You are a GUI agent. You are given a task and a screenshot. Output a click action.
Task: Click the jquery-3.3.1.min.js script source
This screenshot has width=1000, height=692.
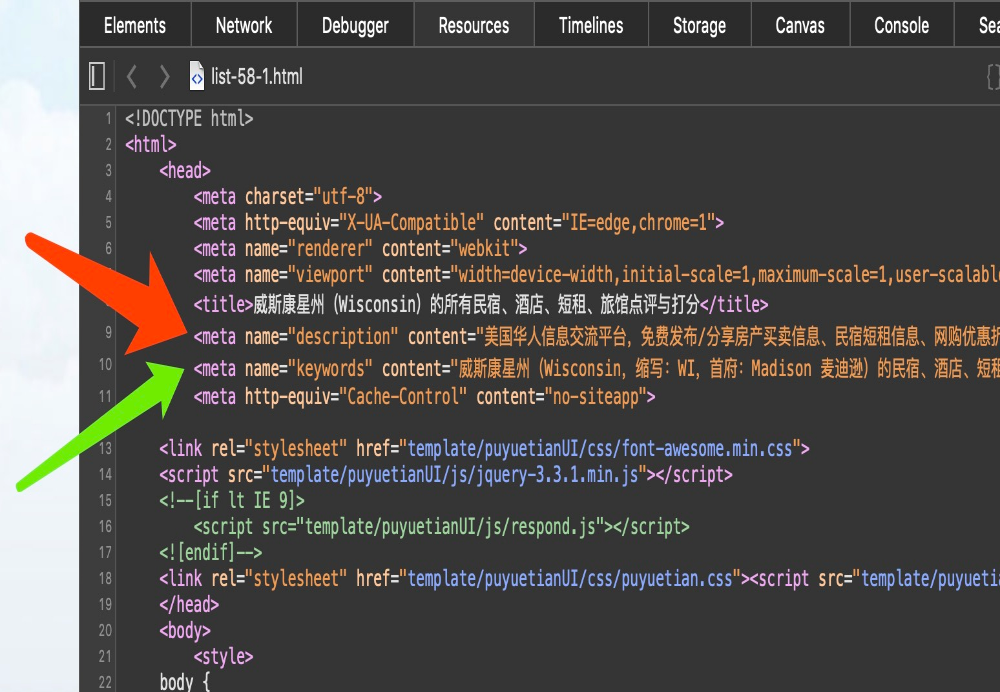[x=455, y=475]
